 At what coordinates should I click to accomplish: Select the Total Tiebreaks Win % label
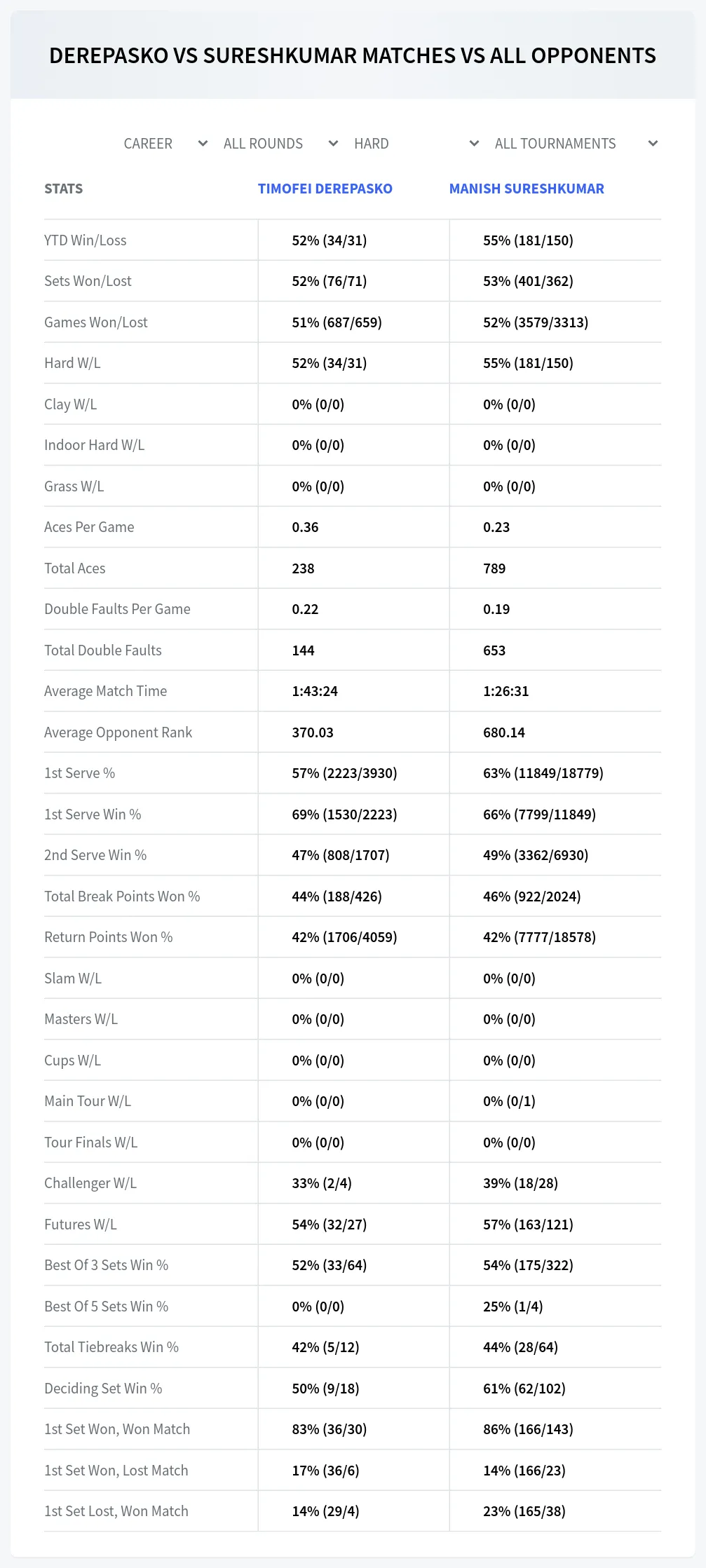pos(111,1347)
